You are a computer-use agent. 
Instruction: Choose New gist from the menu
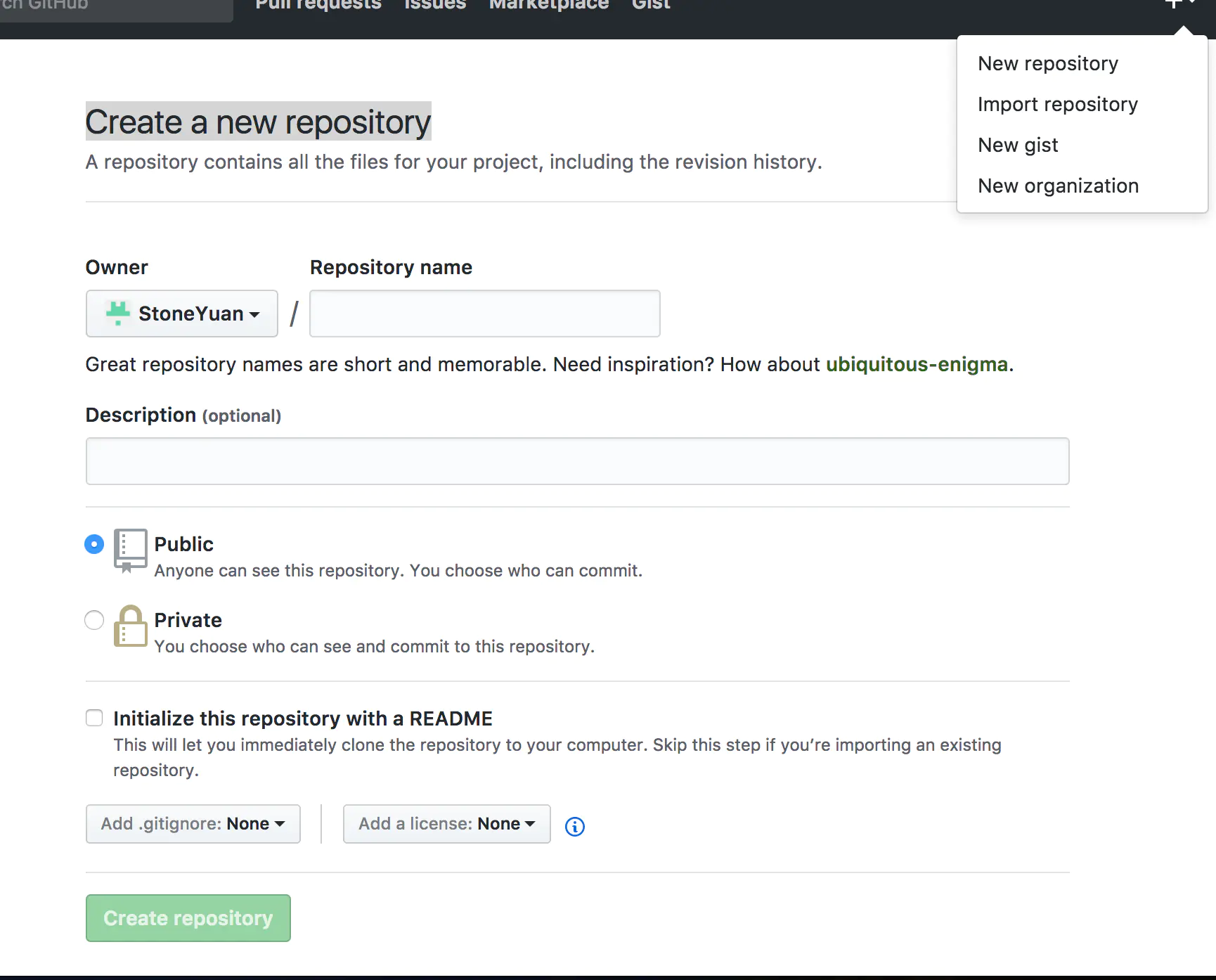[x=1018, y=145]
